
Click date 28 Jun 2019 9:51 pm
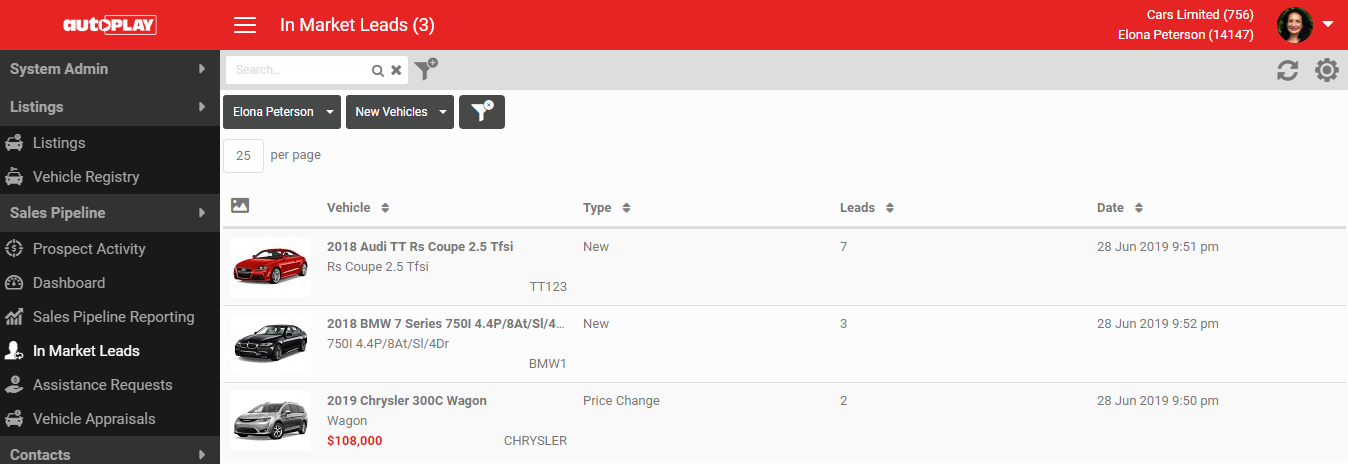pos(1158,247)
